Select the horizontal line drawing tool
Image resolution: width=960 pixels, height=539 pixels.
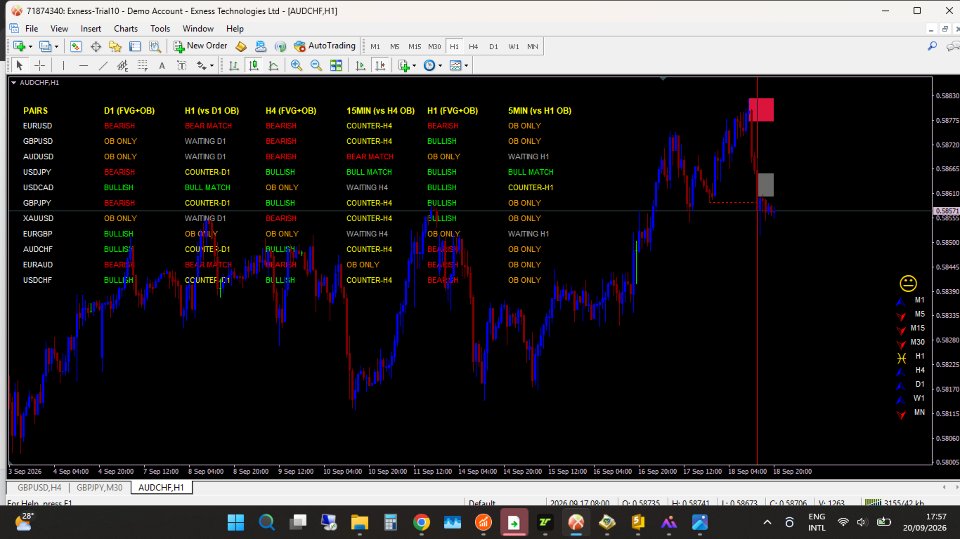point(83,66)
